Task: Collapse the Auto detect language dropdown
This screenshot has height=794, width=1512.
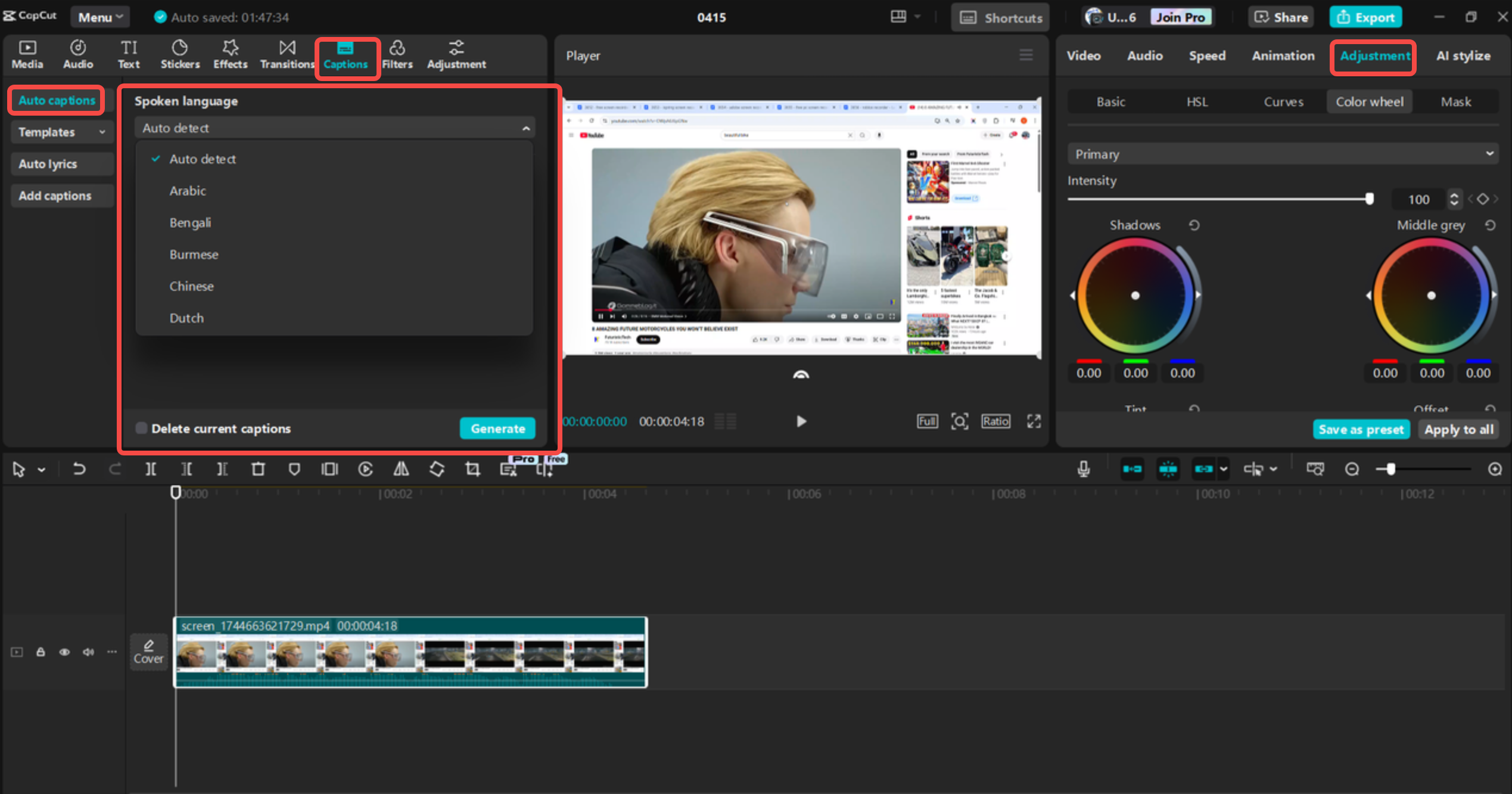Action: click(525, 128)
